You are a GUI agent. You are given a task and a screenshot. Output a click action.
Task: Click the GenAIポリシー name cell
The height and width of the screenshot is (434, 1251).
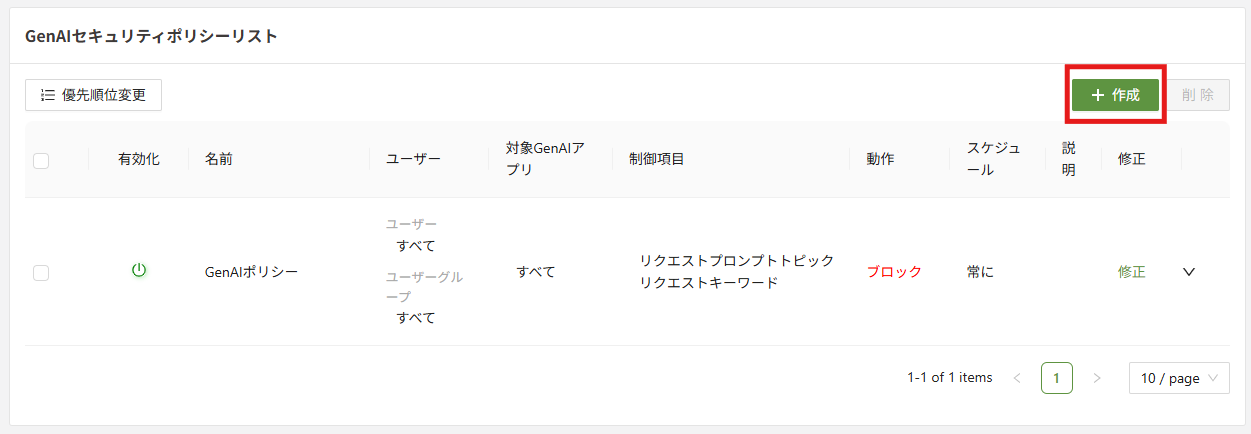(251, 272)
